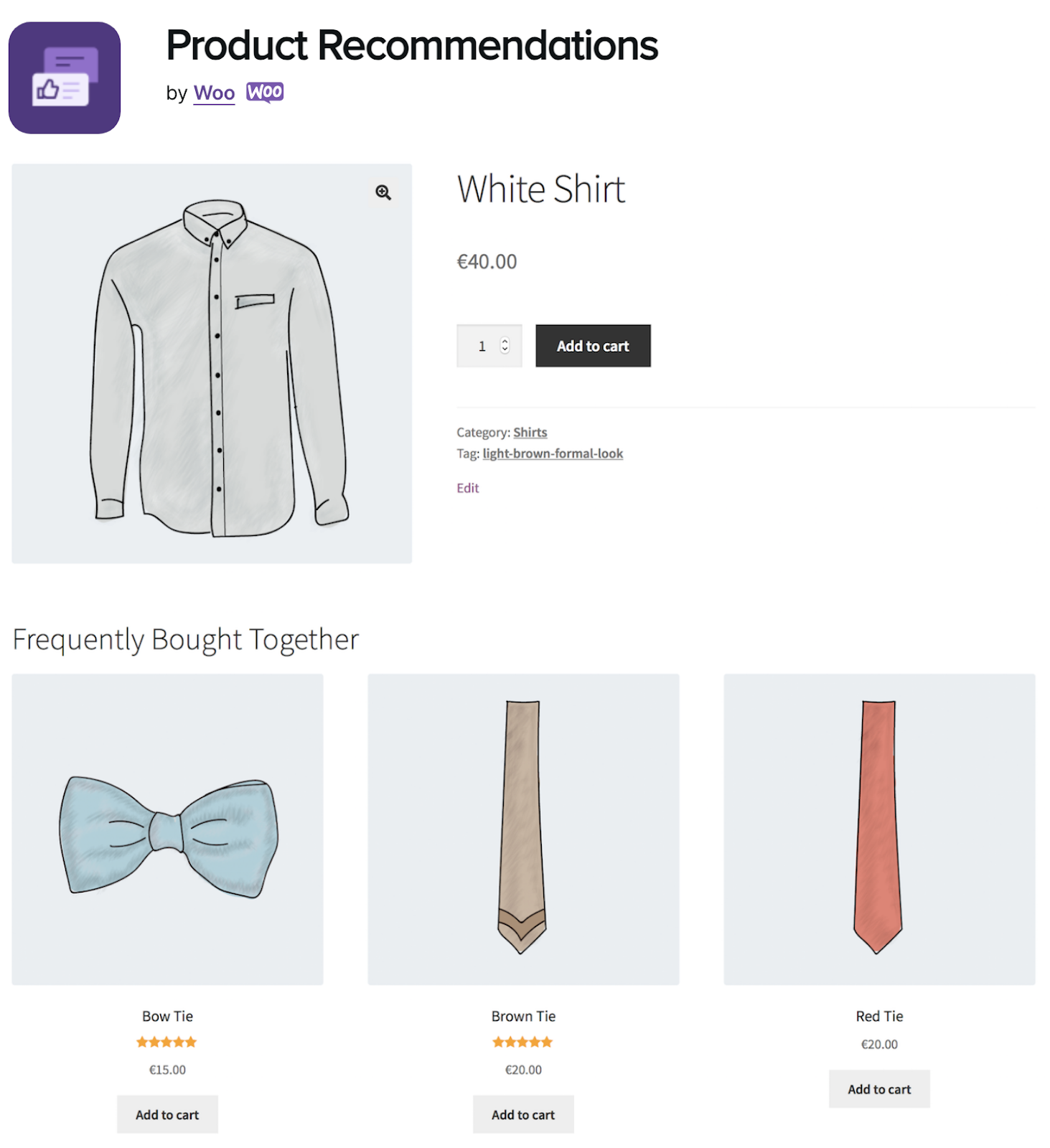Increase quantity using the stepper up arrow
This screenshot has height=1148, width=1050.
click(x=505, y=339)
